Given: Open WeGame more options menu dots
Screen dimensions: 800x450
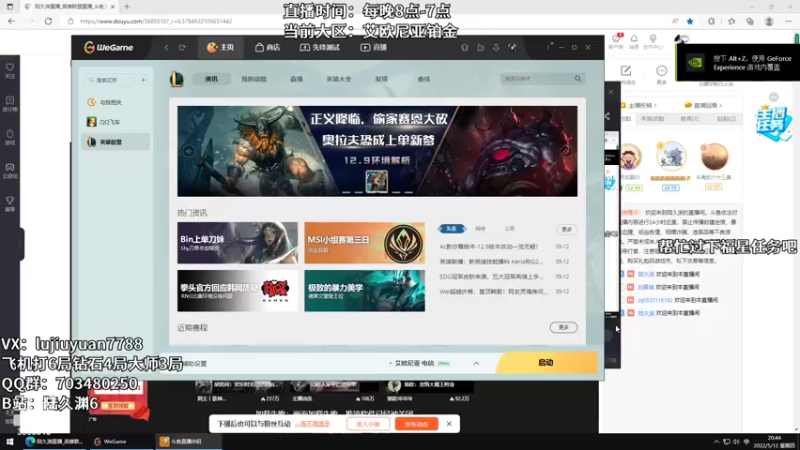Looking at the screenshot, I should click(x=548, y=47).
